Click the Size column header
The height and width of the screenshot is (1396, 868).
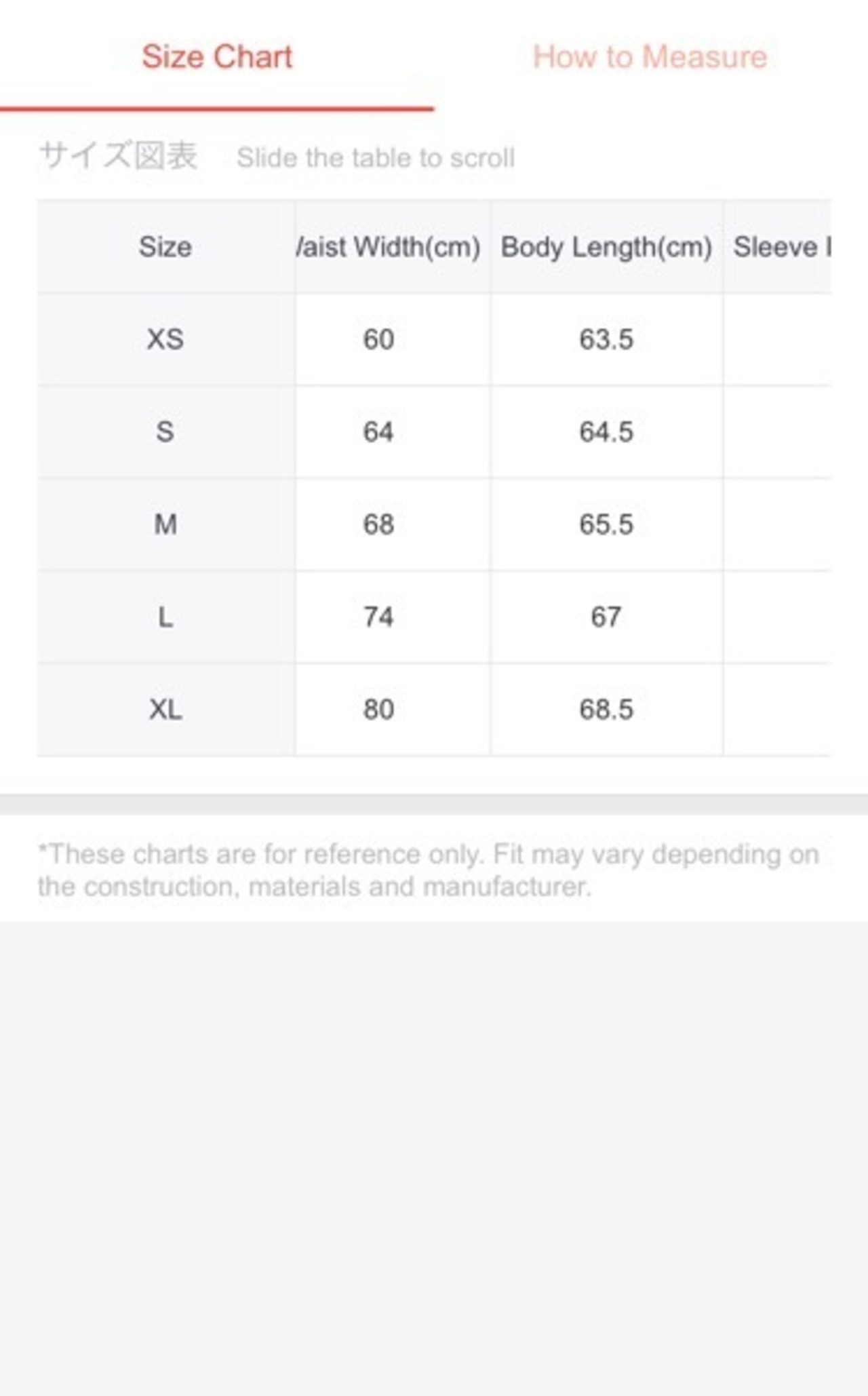(x=165, y=247)
